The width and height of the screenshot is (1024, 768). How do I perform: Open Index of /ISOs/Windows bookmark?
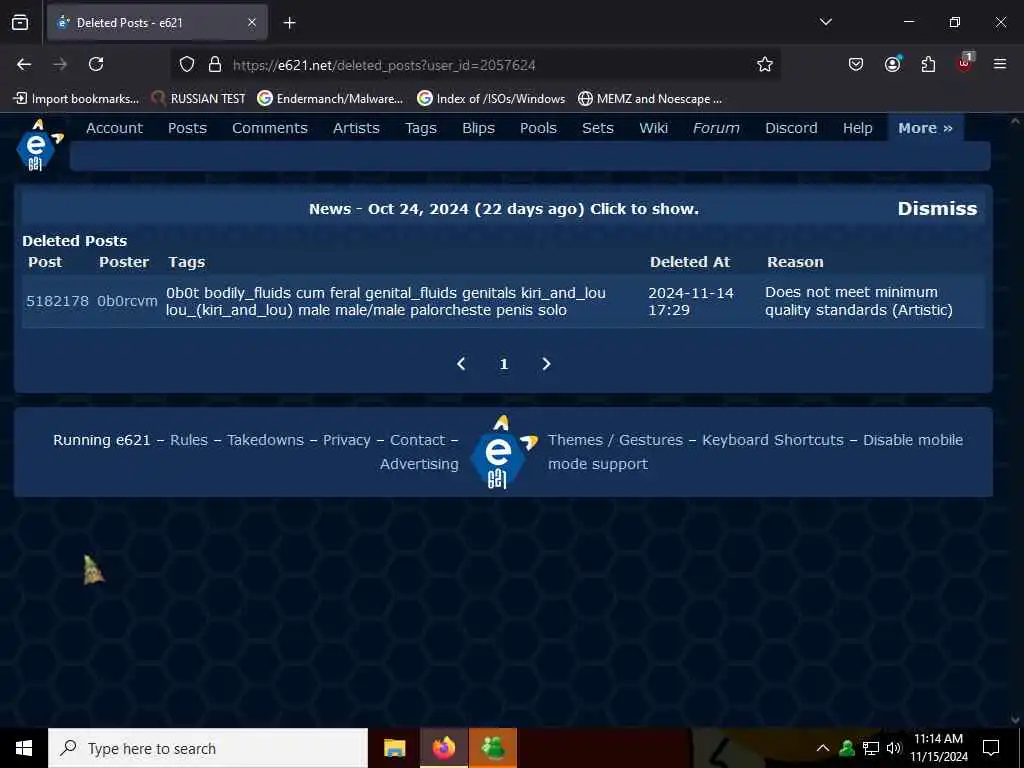click(491, 99)
